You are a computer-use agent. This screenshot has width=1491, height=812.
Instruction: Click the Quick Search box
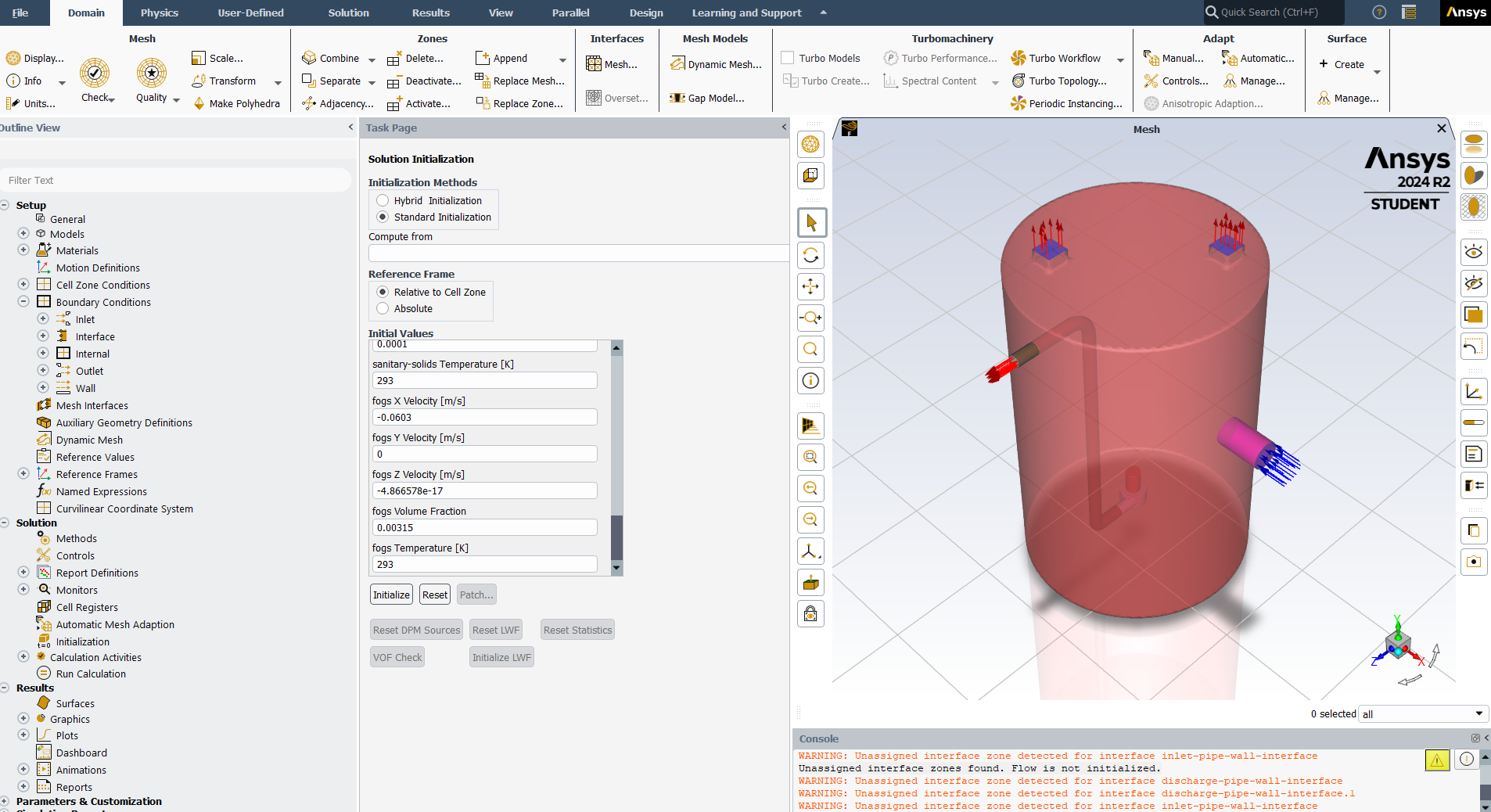tap(1274, 13)
